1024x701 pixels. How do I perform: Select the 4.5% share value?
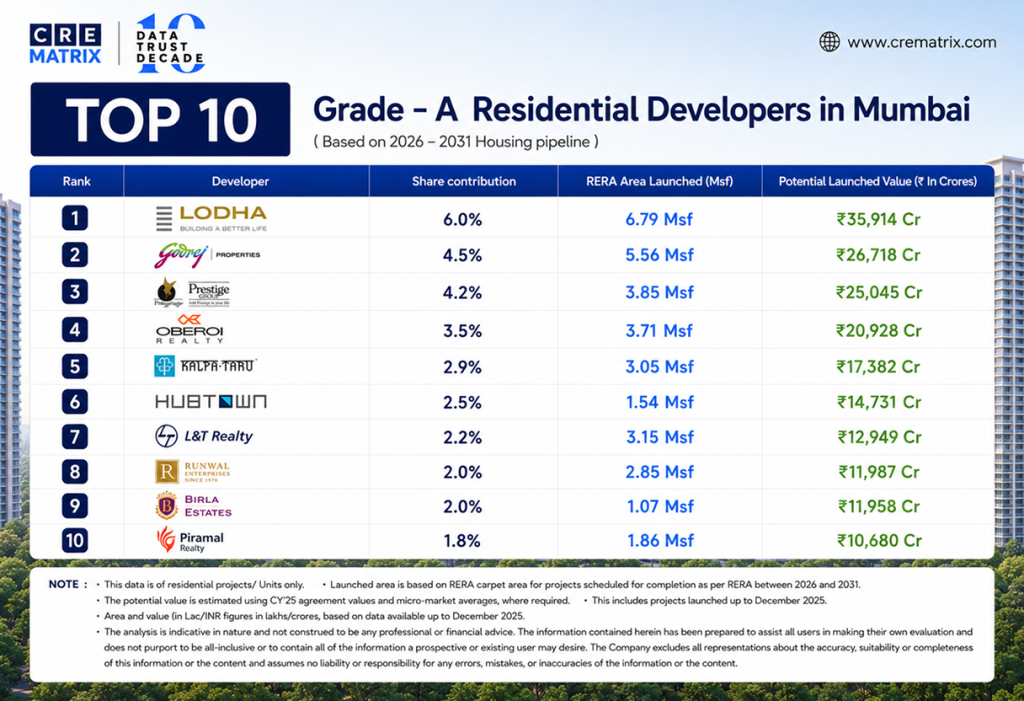click(x=462, y=255)
